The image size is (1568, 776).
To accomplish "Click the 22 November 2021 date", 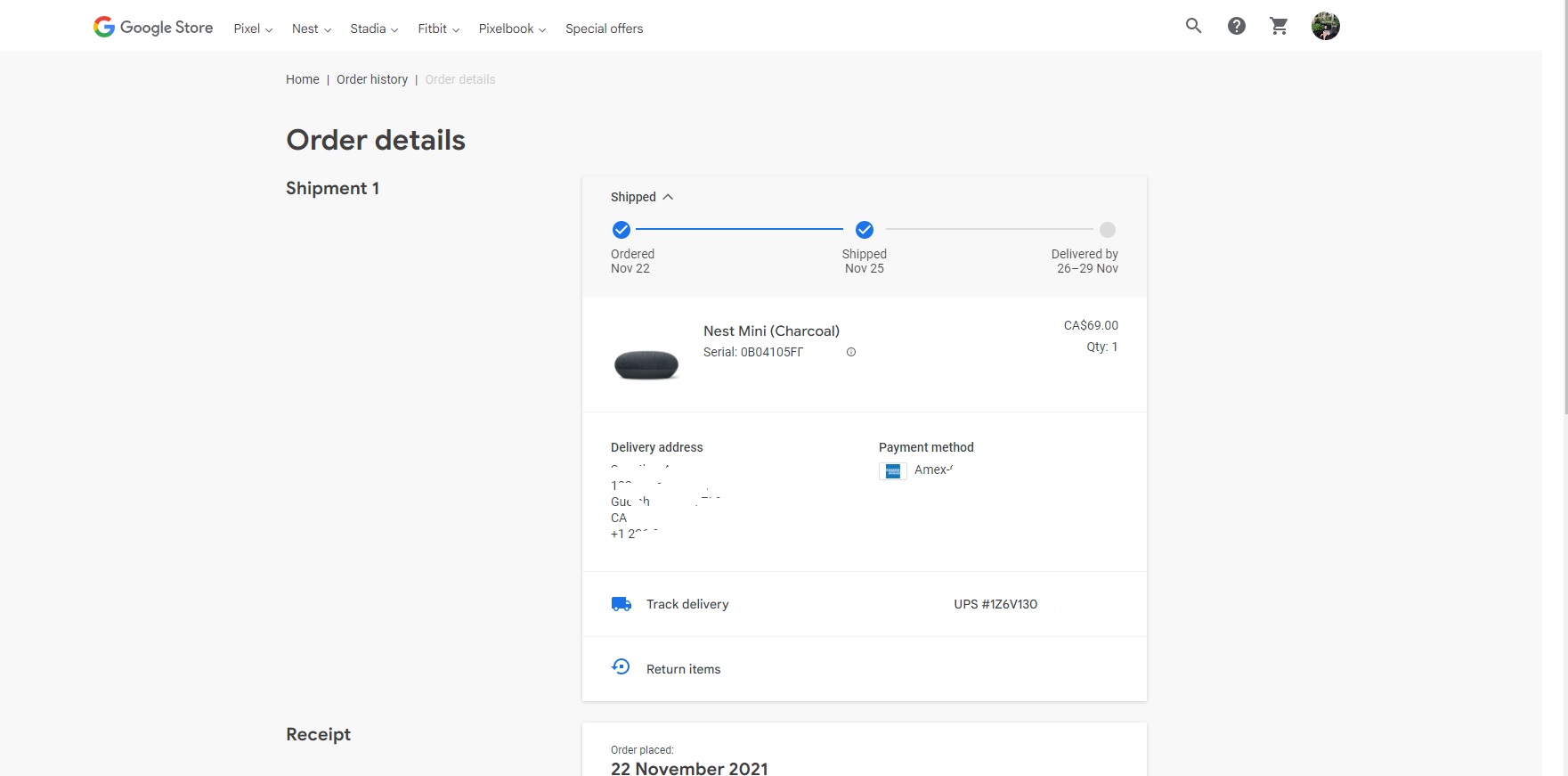I will click(x=689, y=768).
